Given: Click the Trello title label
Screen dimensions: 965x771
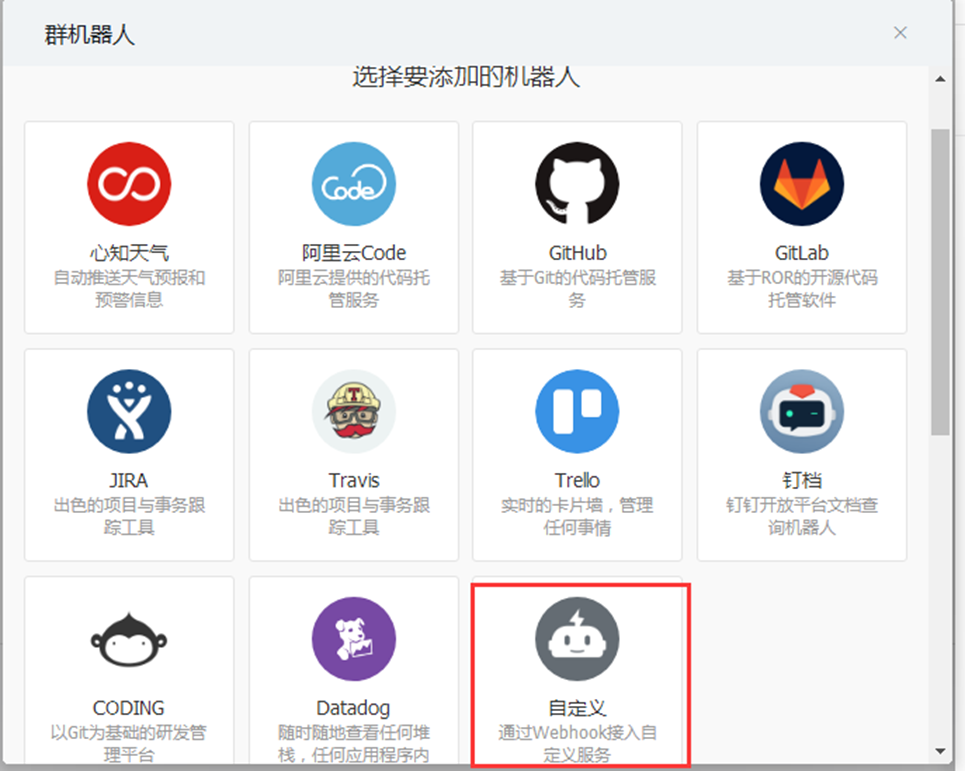Looking at the screenshot, I should click(x=577, y=481).
